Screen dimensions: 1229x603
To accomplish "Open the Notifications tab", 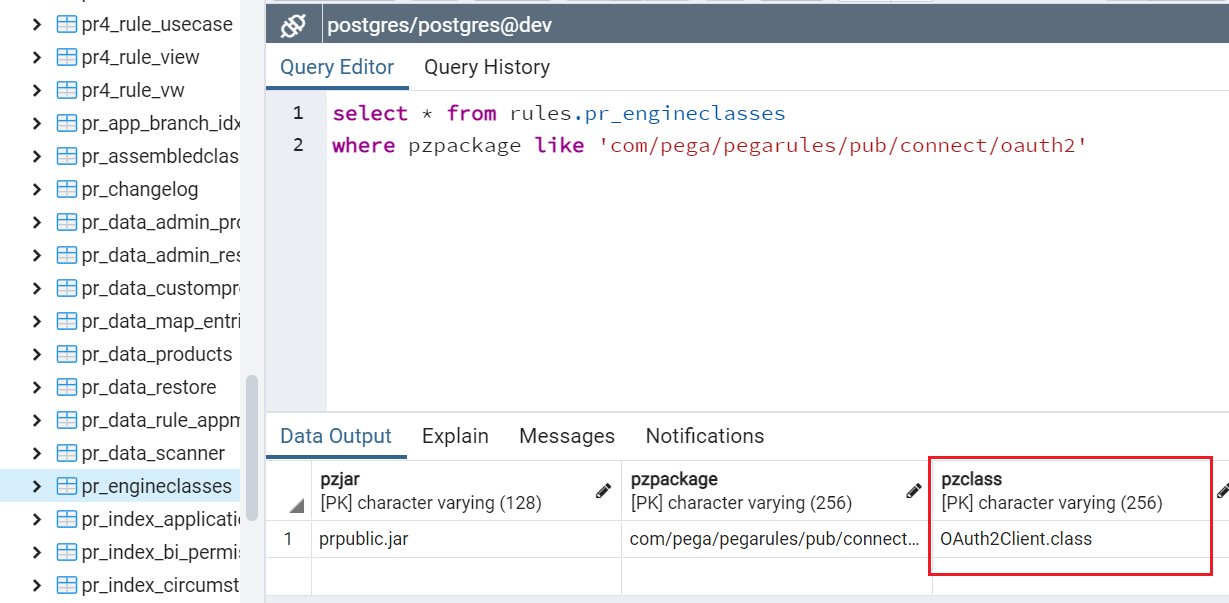I will pos(704,436).
